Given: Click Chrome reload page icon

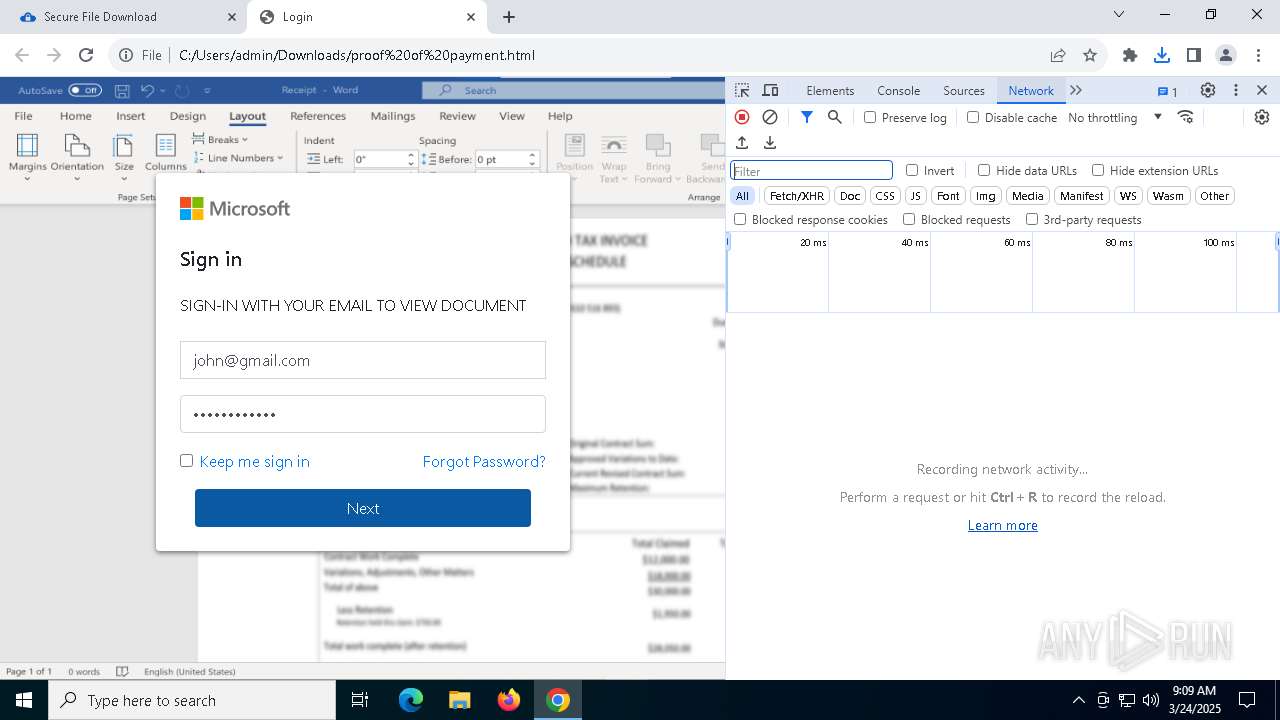Looking at the screenshot, I should tap(86, 55).
